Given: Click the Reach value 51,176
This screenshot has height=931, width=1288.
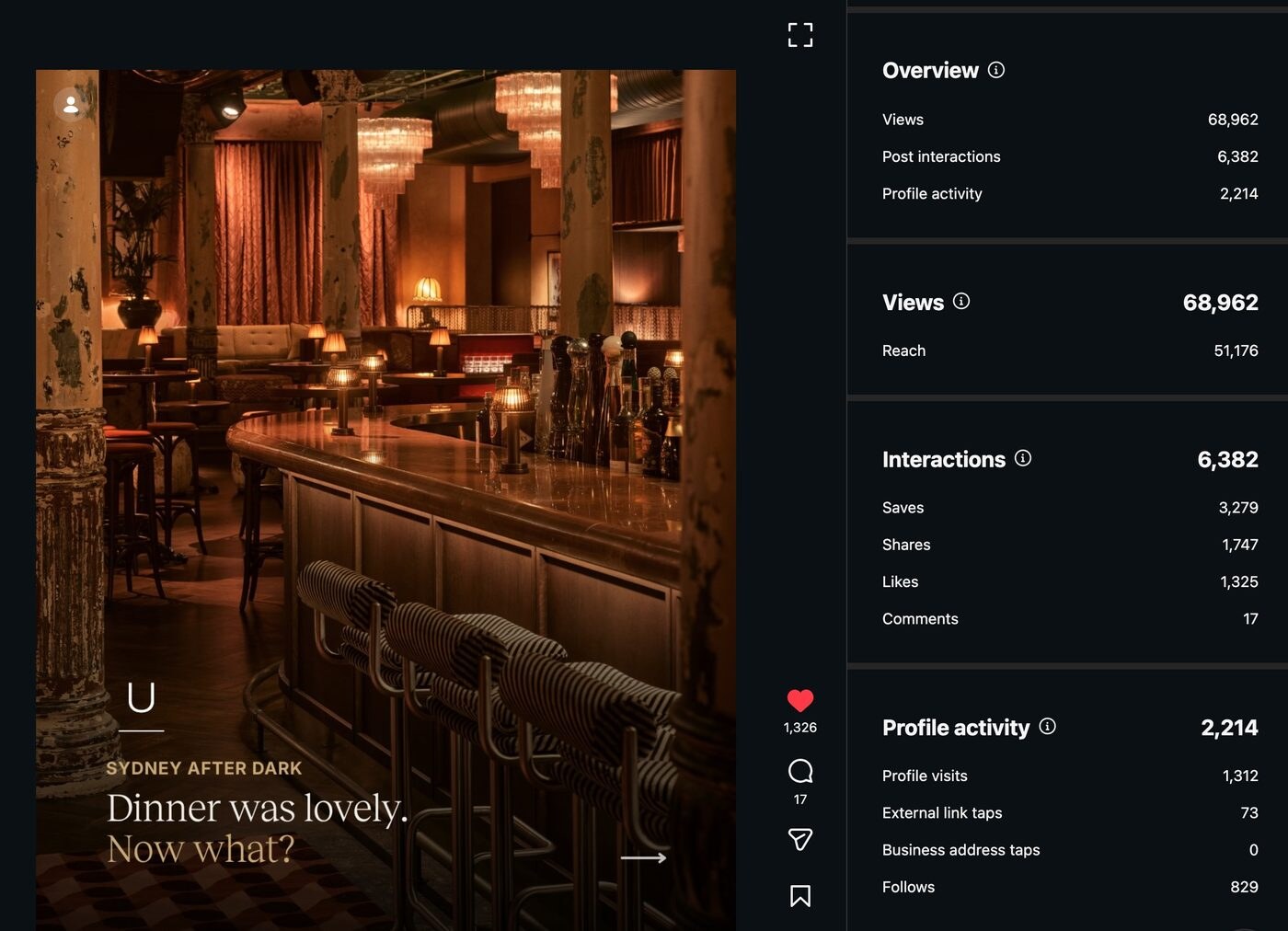Looking at the screenshot, I should coord(1236,351).
